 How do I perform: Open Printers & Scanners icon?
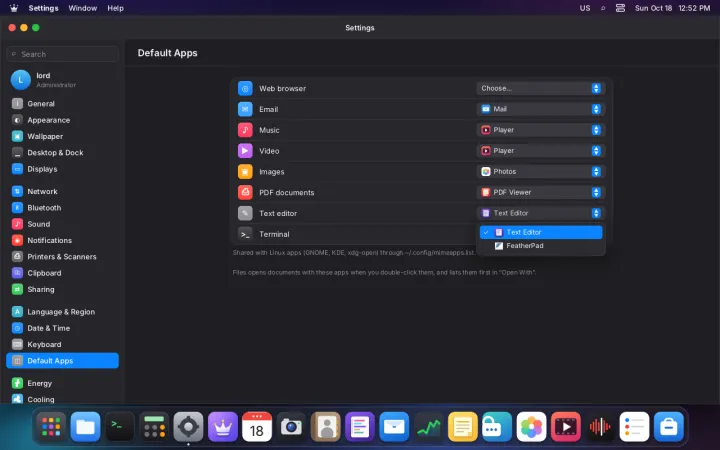pyautogui.click(x=17, y=257)
